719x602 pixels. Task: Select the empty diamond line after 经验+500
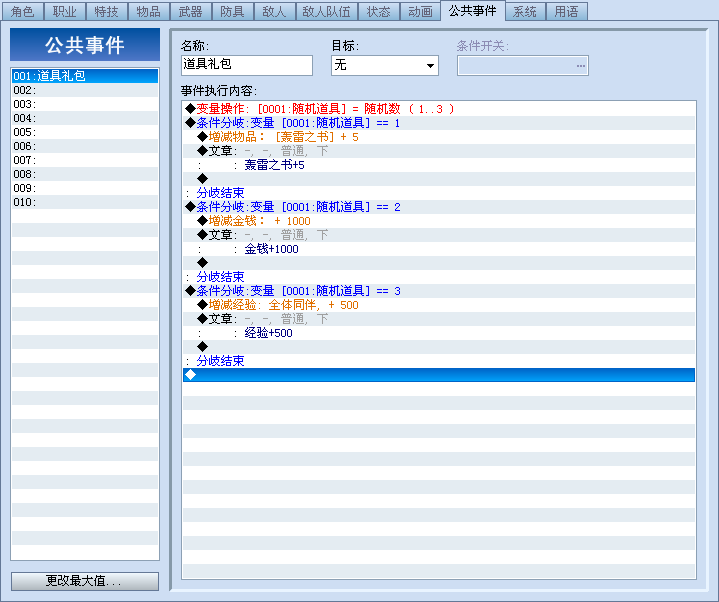(439, 347)
